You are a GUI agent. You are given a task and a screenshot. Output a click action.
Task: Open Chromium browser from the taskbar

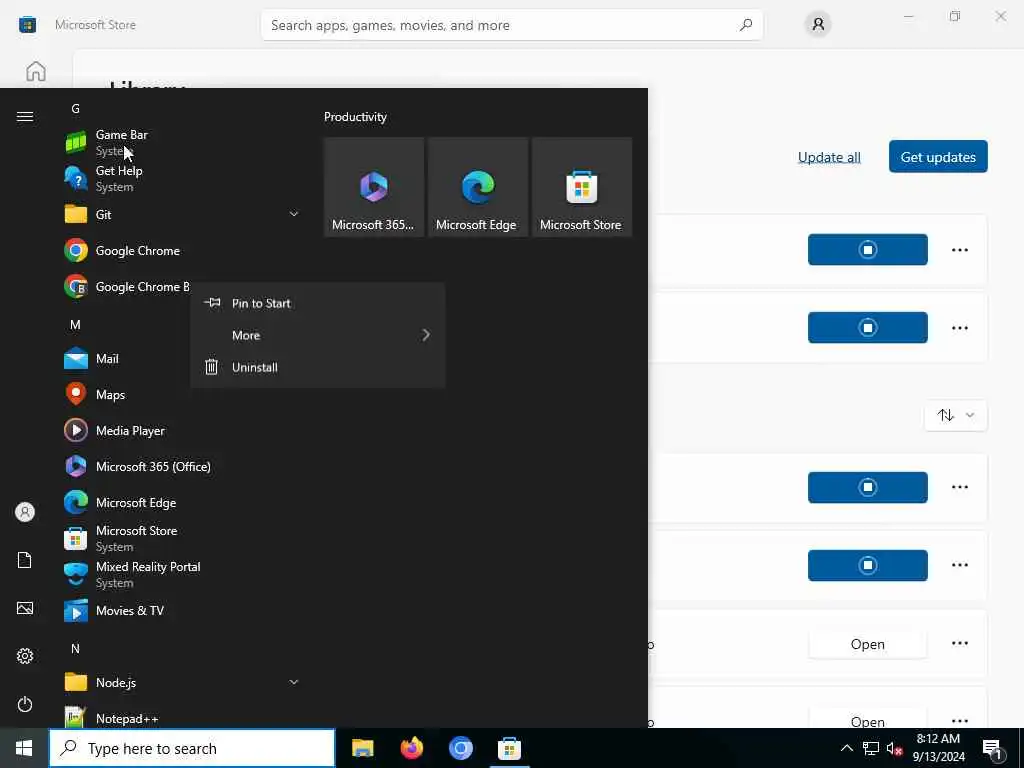pyautogui.click(x=460, y=748)
